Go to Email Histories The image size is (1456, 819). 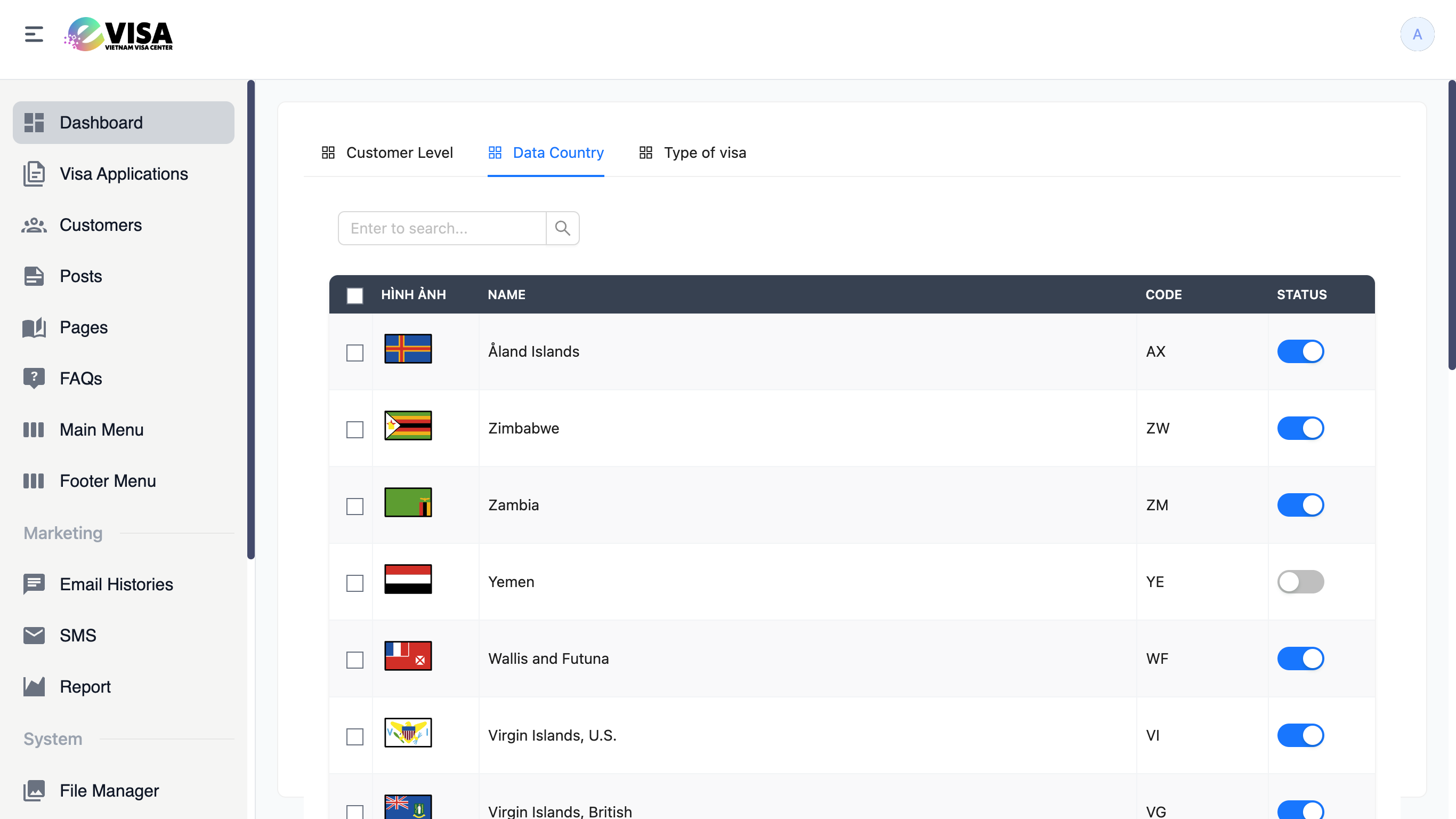tap(116, 584)
